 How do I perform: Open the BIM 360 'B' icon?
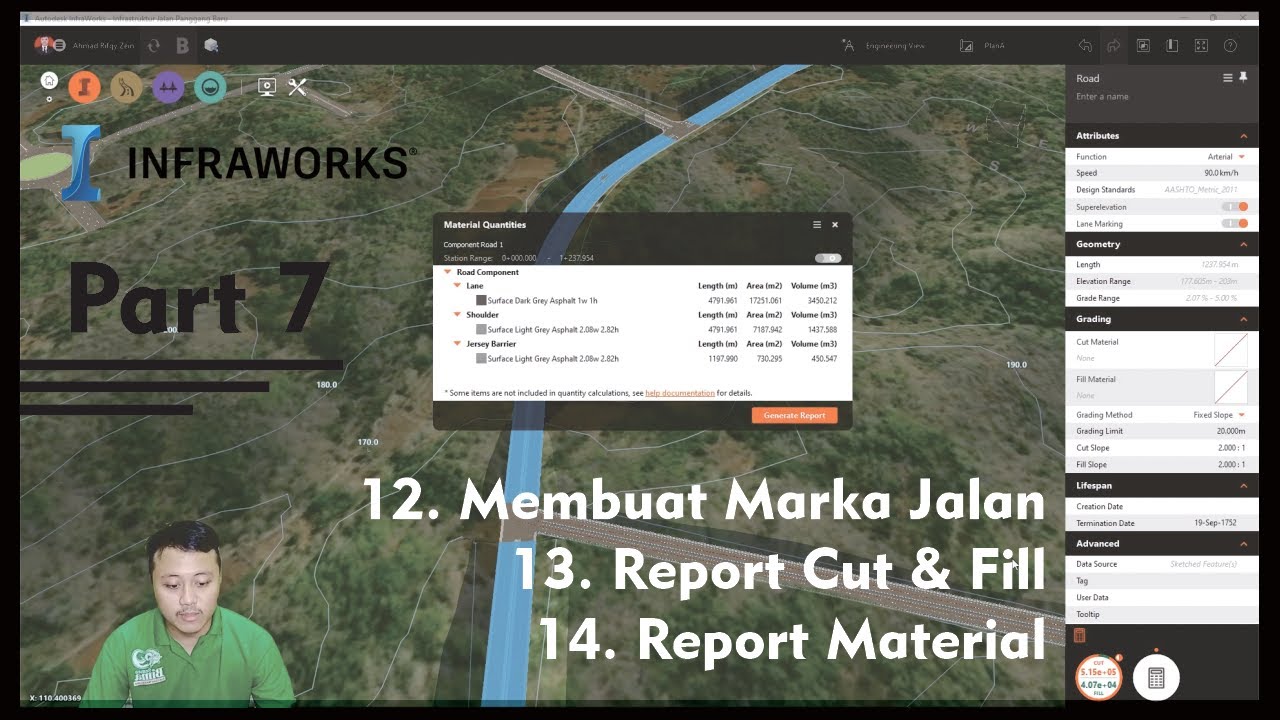click(x=182, y=45)
